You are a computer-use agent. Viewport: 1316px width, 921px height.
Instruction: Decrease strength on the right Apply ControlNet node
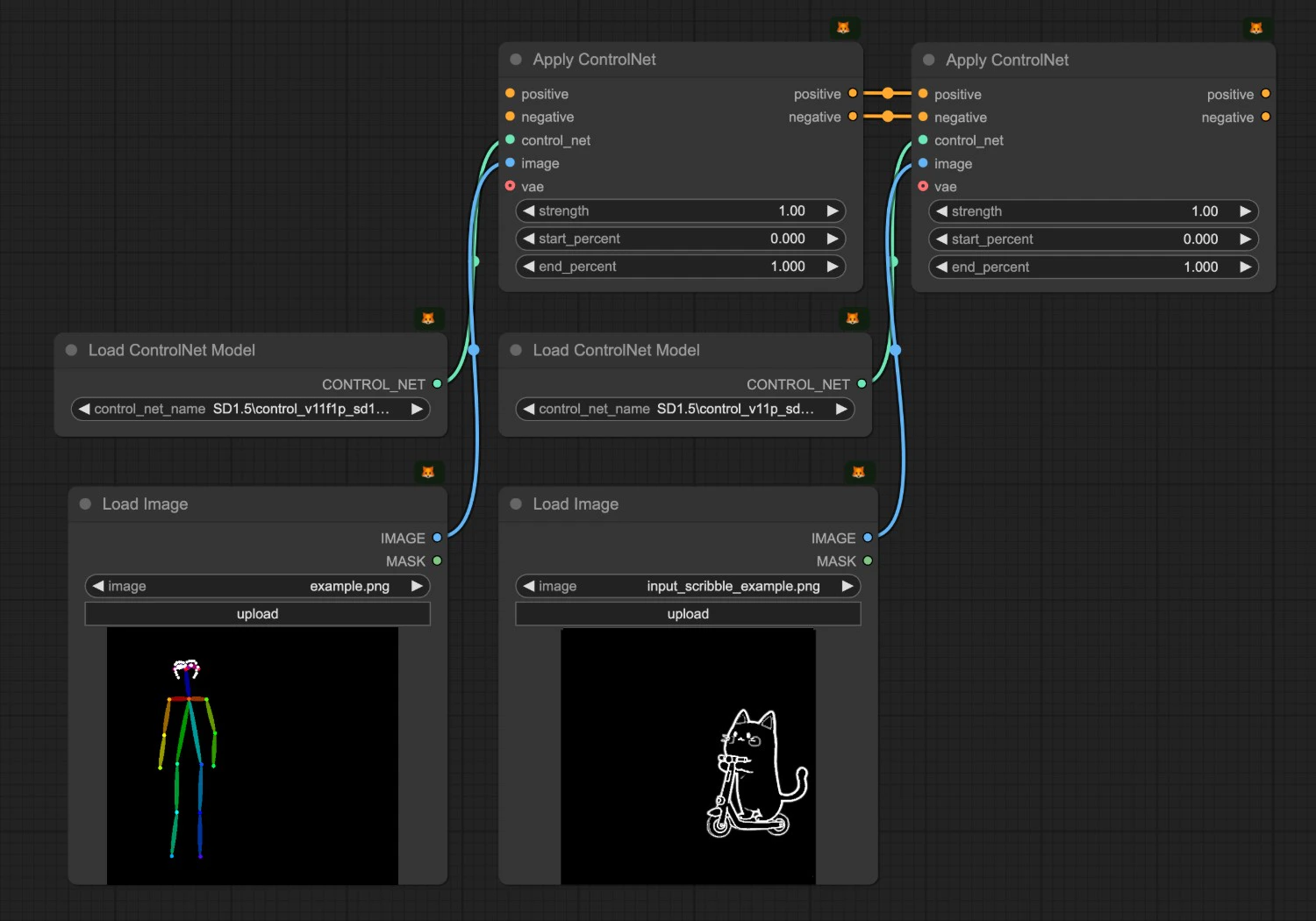(x=941, y=211)
